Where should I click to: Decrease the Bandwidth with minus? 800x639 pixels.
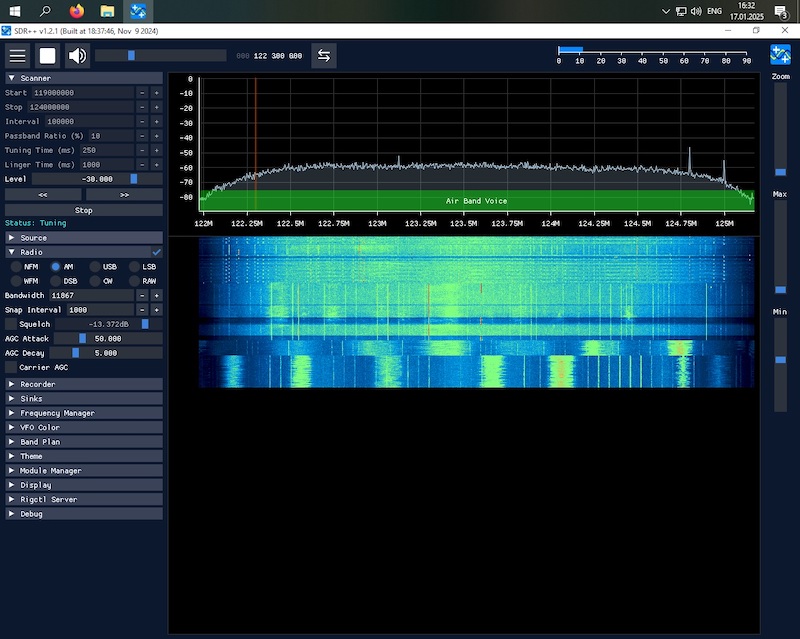pyautogui.click(x=142, y=296)
